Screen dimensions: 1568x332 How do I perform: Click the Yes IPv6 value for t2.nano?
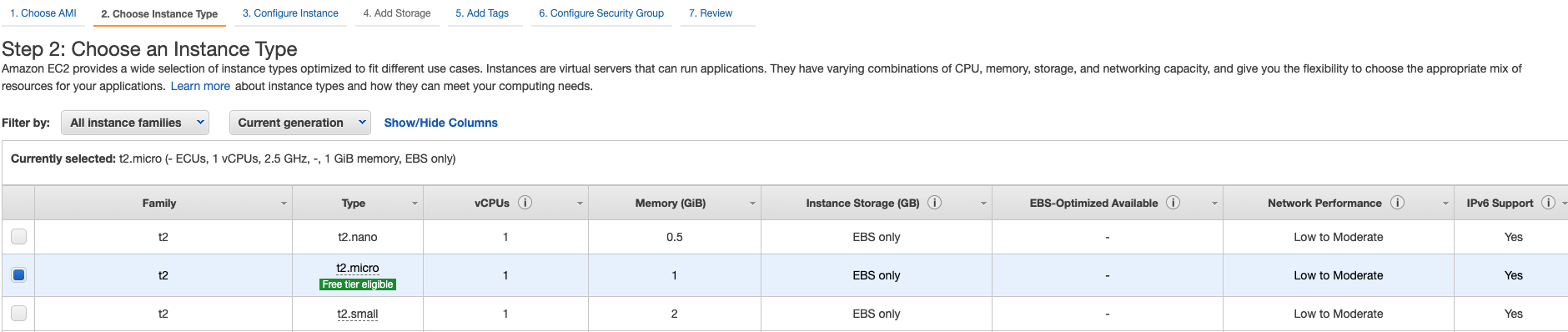click(1514, 237)
